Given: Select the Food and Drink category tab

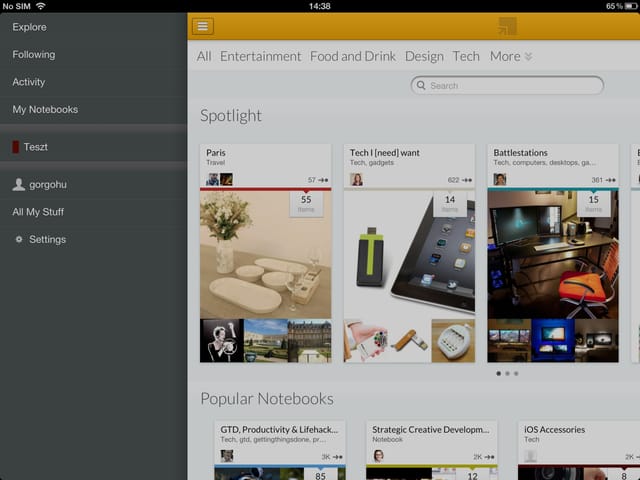Looking at the screenshot, I should click(x=353, y=56).
